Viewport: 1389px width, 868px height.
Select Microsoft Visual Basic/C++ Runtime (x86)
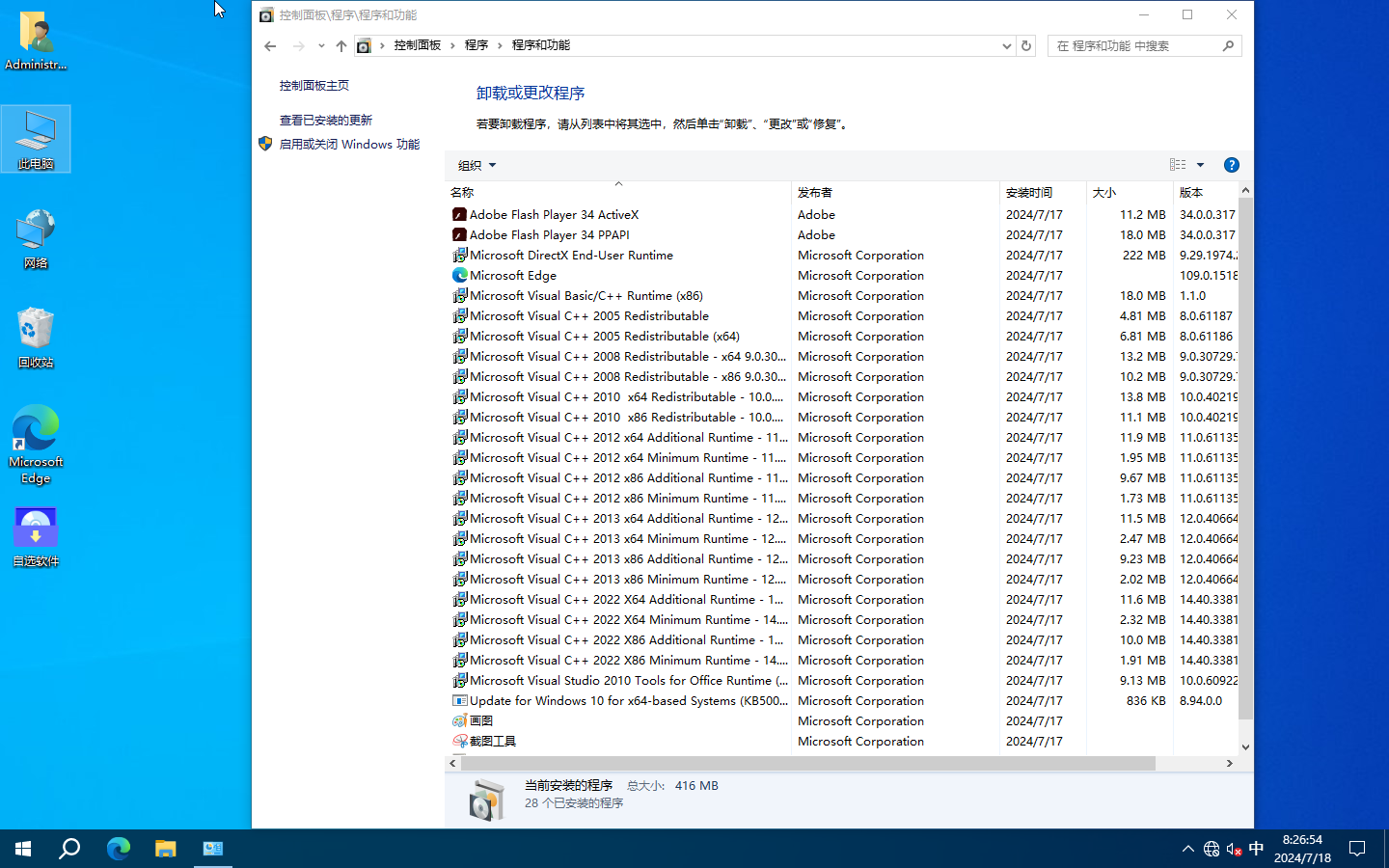[586, 296]
